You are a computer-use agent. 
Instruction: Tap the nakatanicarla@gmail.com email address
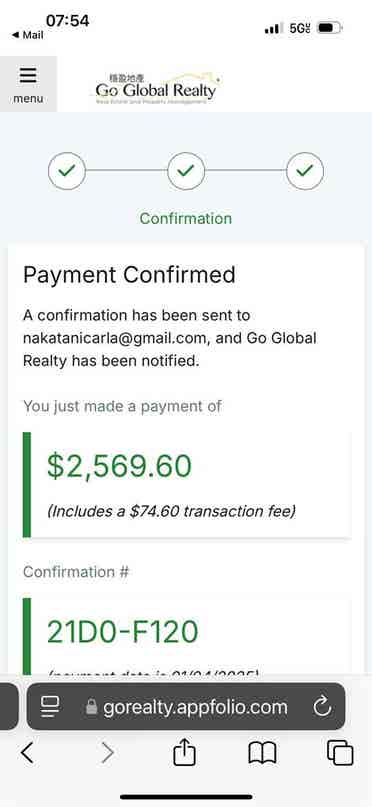point(117,338)
